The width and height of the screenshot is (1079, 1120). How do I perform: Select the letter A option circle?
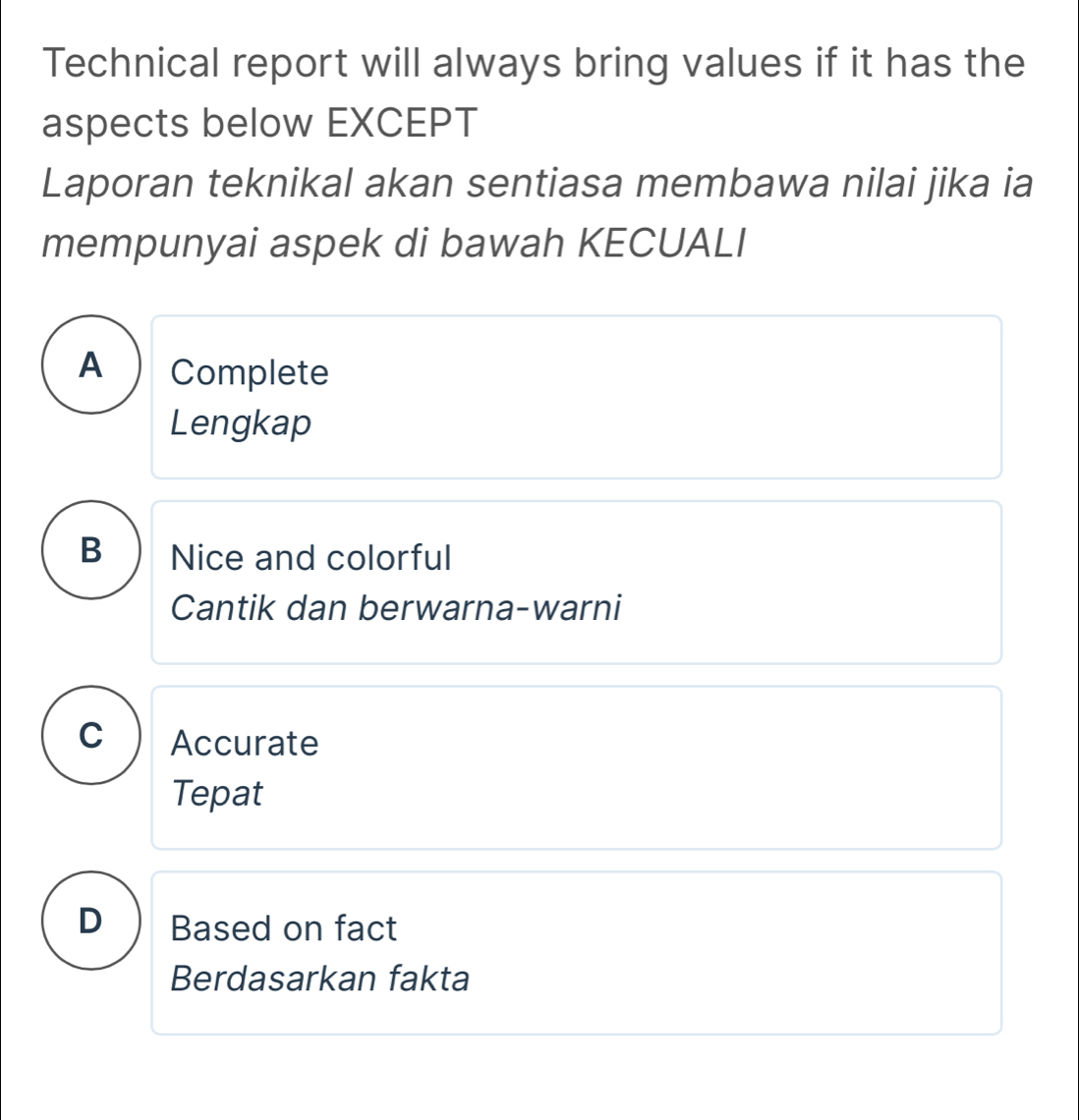click(x=91, y=365)
